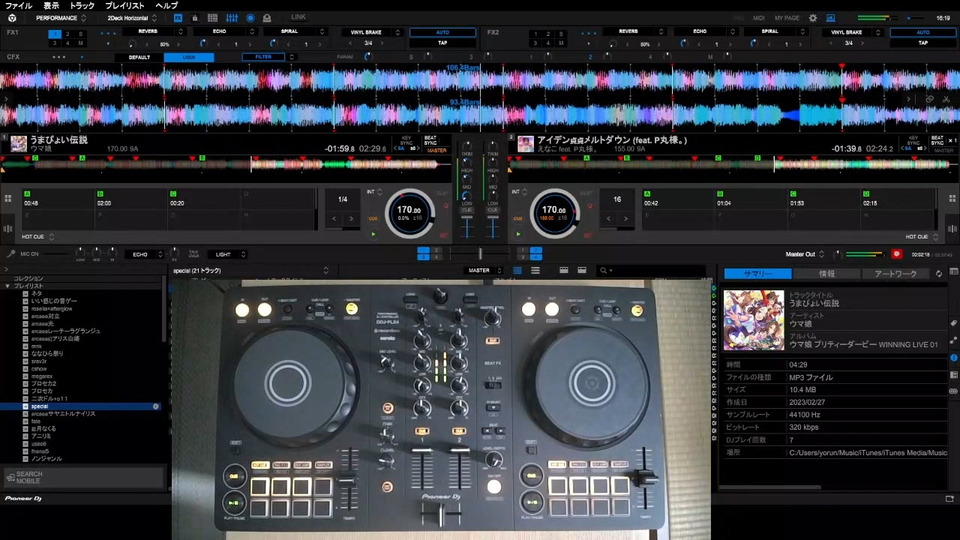
Task: Toggle CFX DEFAULT bank
Action: pyautogui.click(x=139, y=57)
